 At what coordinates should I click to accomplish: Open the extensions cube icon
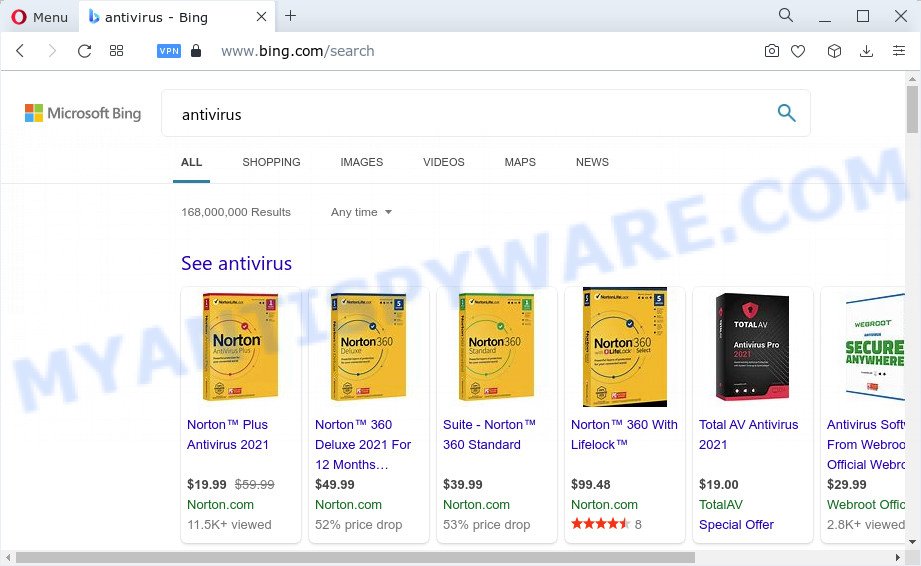[x=834, y=51]
